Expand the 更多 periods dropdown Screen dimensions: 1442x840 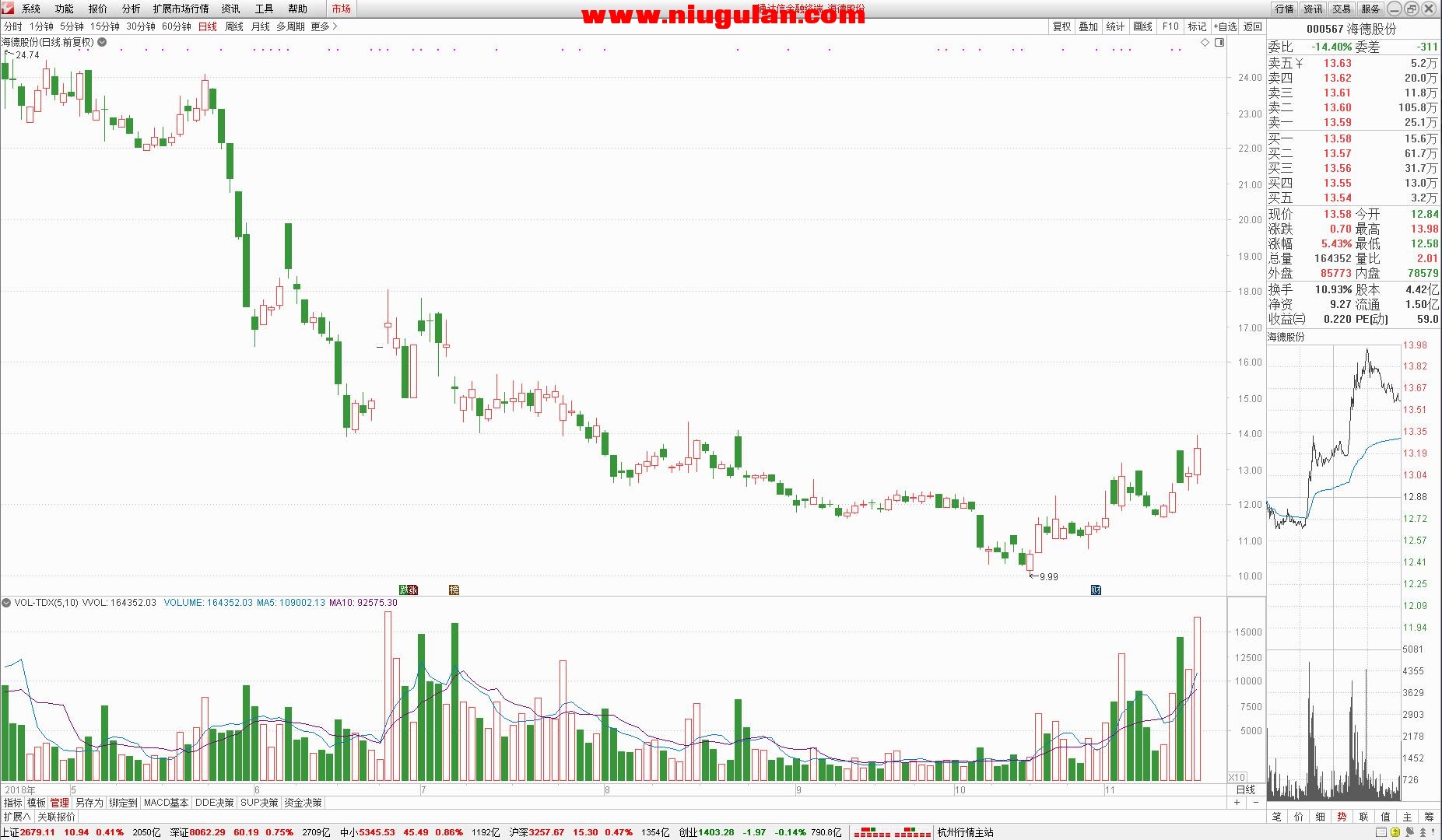(x=324, y=26)
